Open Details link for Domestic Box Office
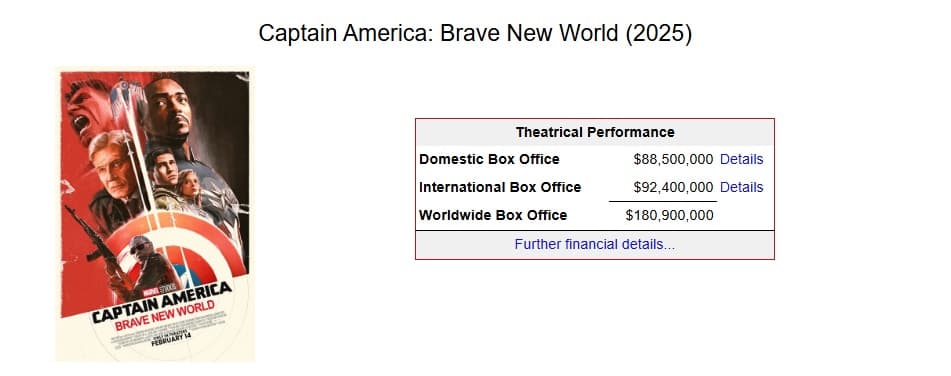 tap(741, 159)
